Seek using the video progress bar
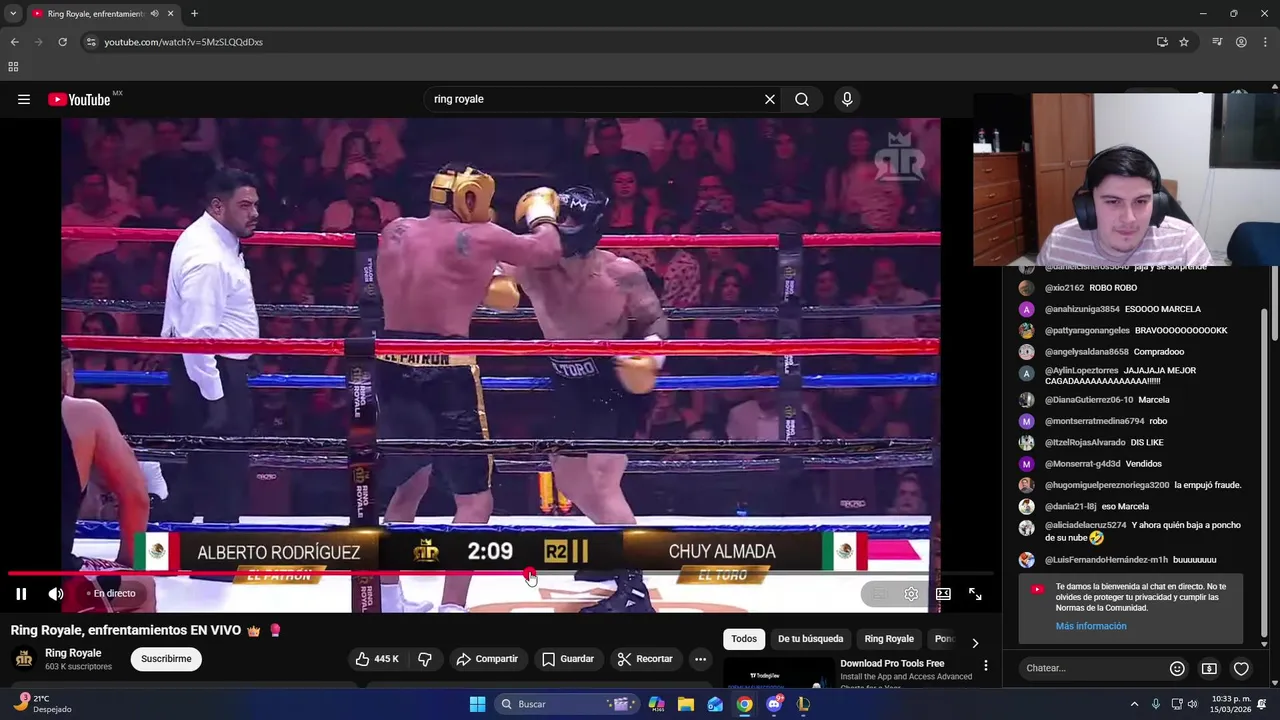 [500, 574]
